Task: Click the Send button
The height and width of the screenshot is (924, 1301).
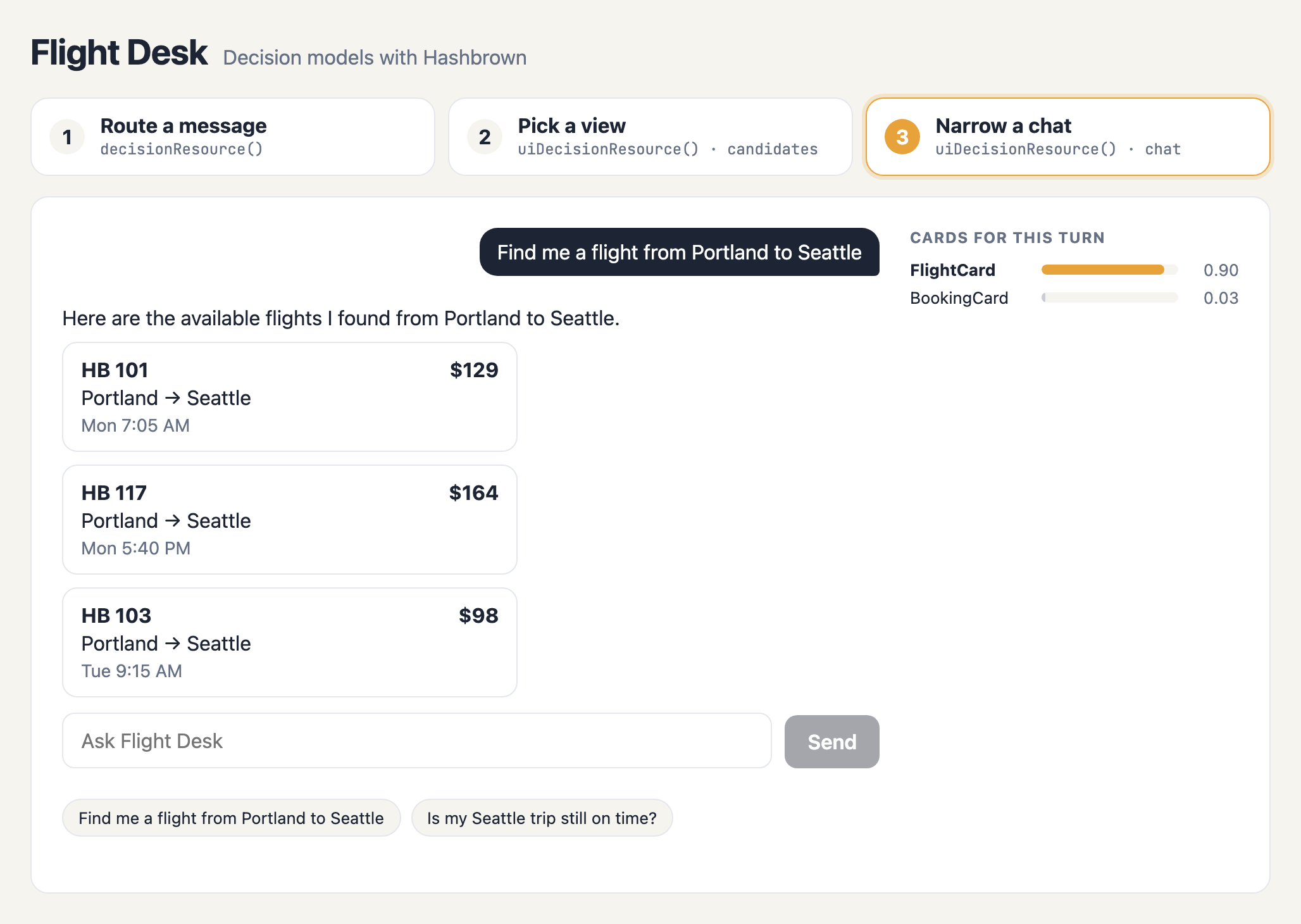Action: (x=831, y=742)
